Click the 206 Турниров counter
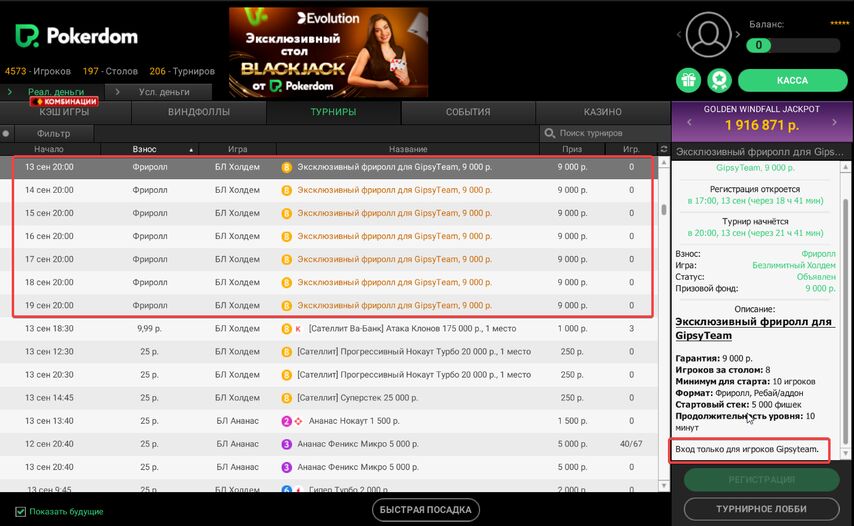Image resolution: width=854 pixels, height=526 pixels. coord(182,71)
